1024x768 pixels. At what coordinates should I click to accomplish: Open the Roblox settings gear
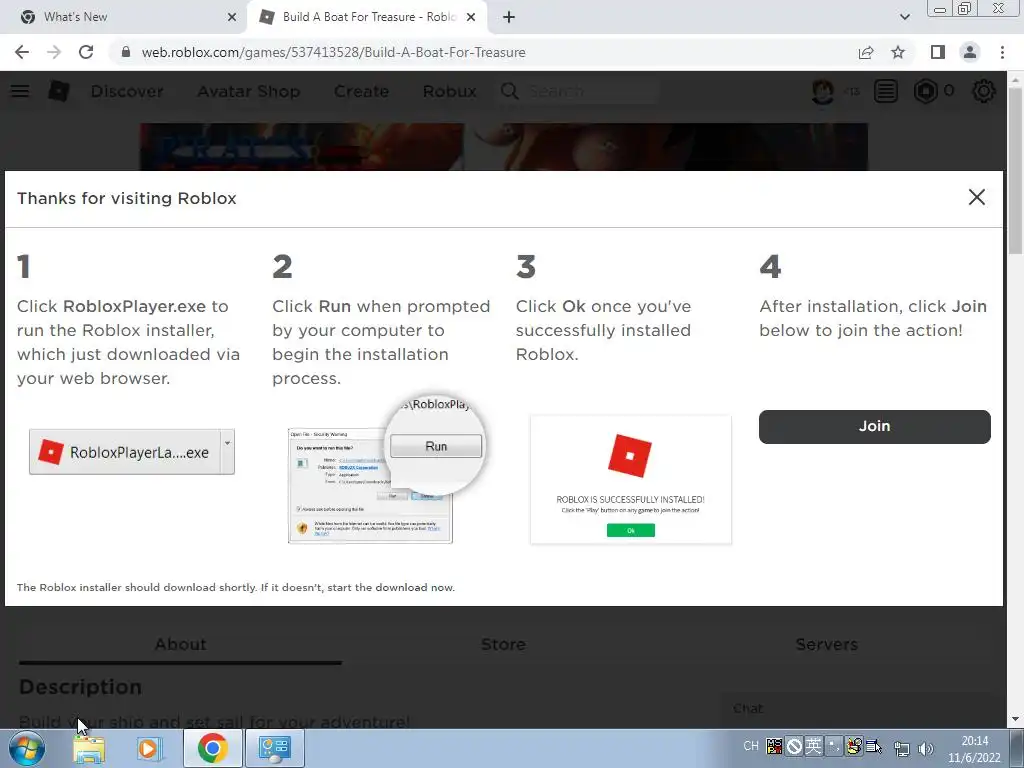pos(984,91)
